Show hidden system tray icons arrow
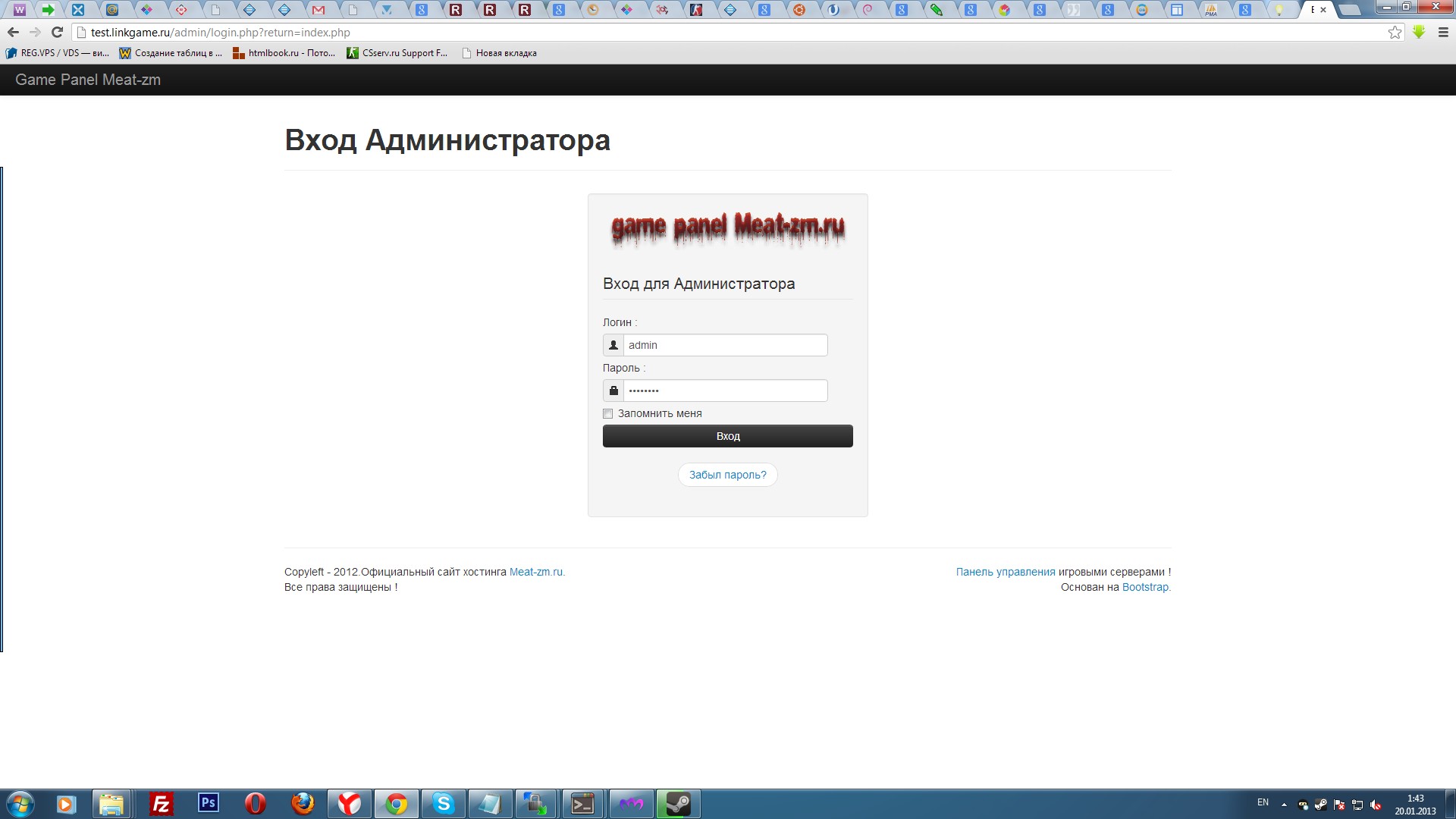 [x=1284, y=805]
